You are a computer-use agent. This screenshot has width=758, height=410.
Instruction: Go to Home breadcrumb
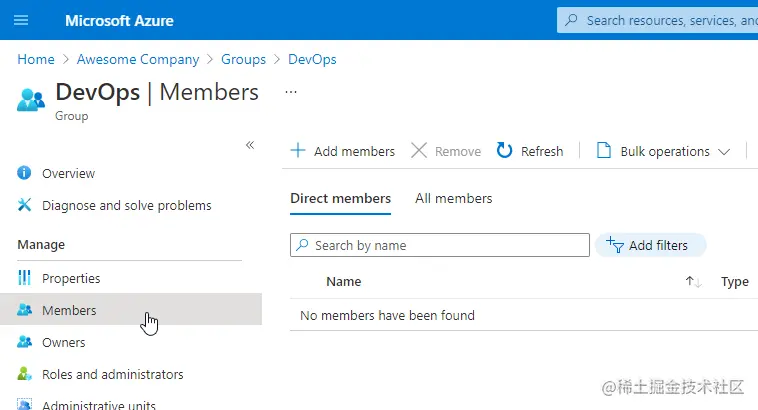pos(36,59)
